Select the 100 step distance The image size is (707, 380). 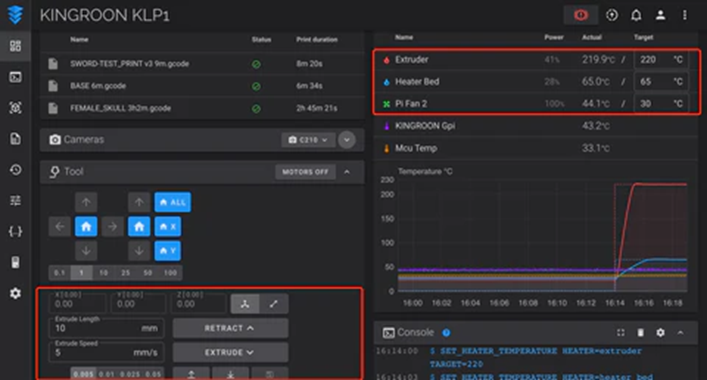(170, 273)
